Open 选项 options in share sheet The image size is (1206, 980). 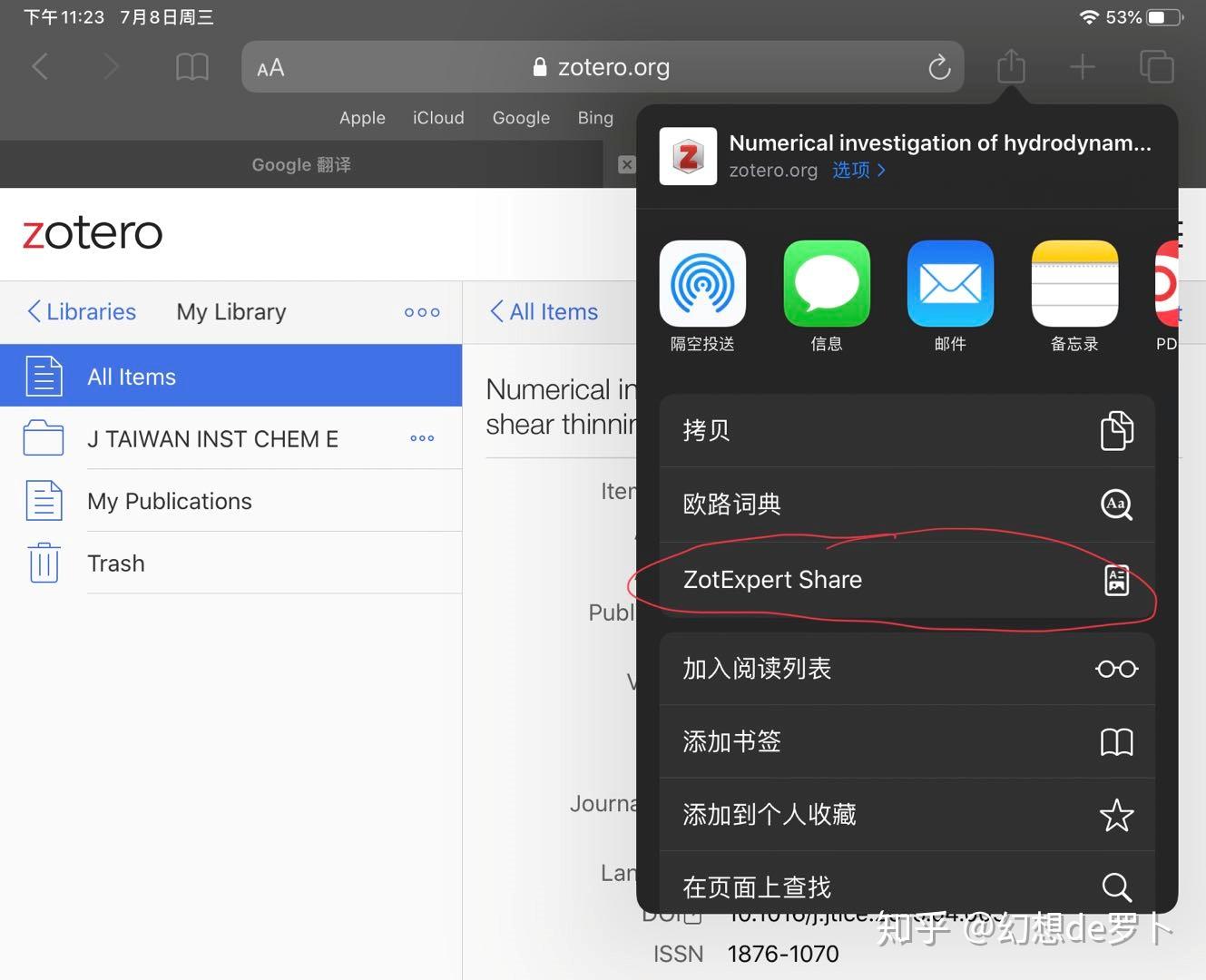(x=858, y=170)
